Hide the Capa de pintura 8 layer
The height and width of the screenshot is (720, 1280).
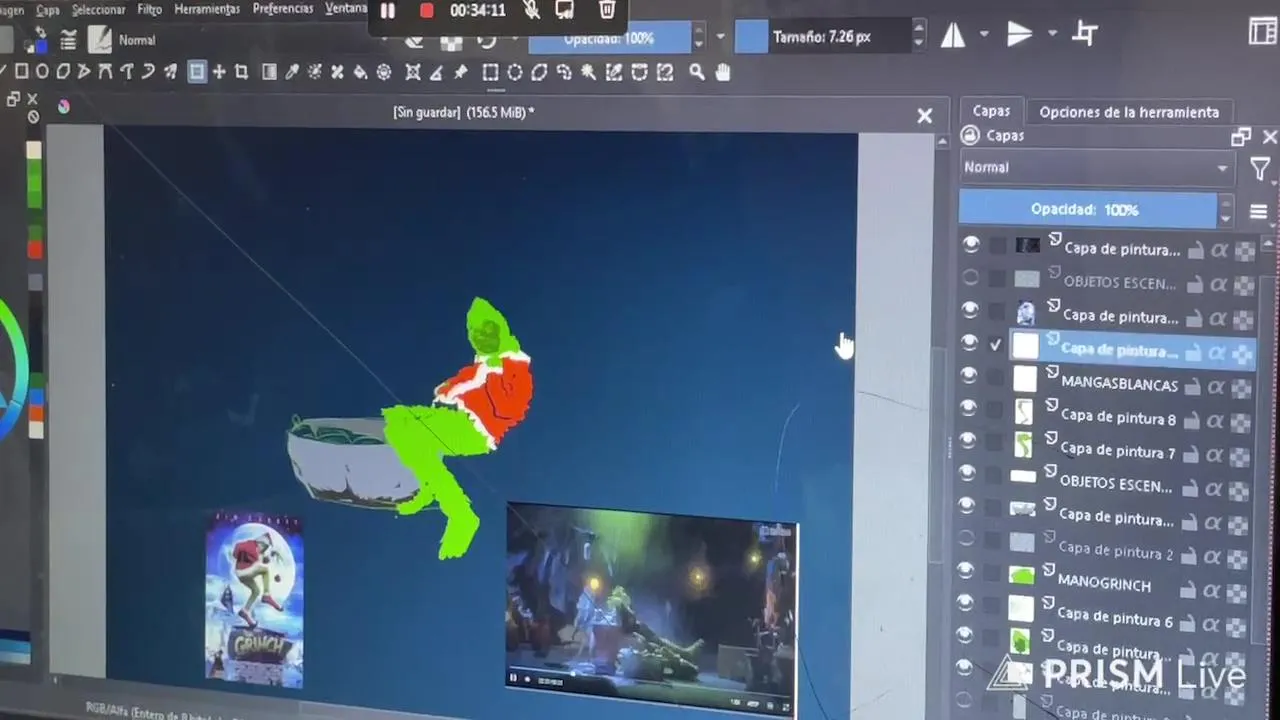(x=967, y=407)
